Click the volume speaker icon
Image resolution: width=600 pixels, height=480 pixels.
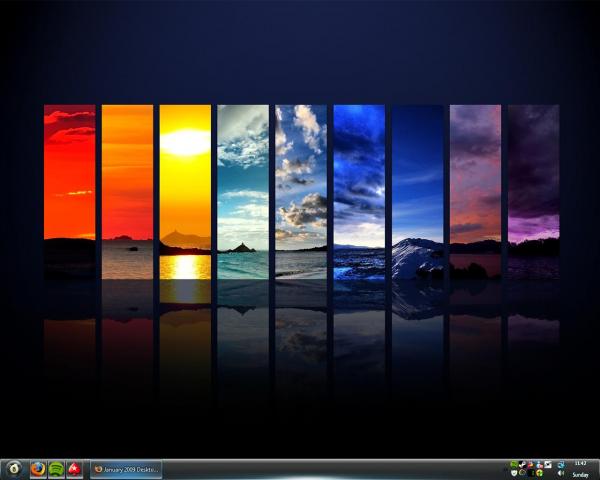(x=560, y=473)
